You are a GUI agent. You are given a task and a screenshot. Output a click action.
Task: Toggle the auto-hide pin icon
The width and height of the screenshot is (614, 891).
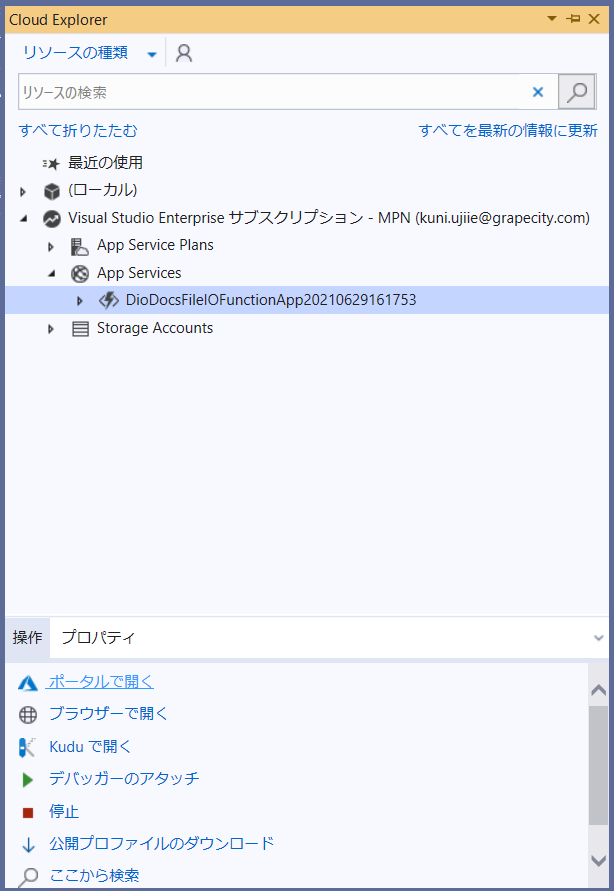pyautogui.click(x=573, y=19)
